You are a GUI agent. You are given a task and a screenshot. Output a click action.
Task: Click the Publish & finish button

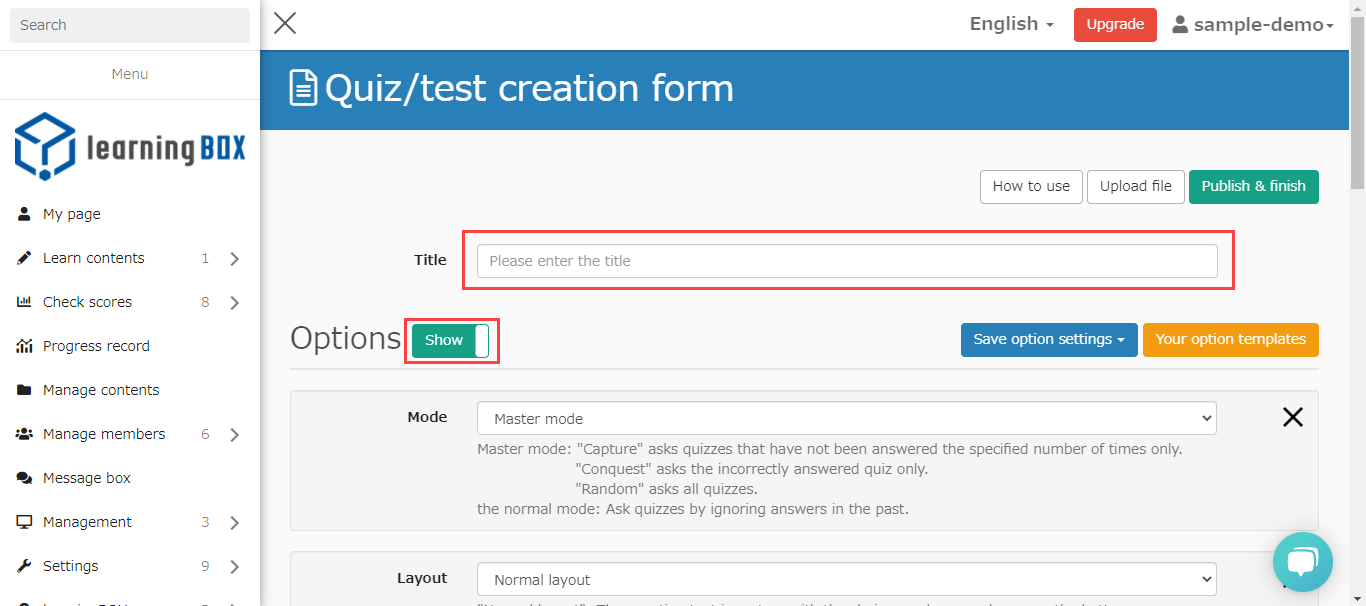(x=1253, y=186)
